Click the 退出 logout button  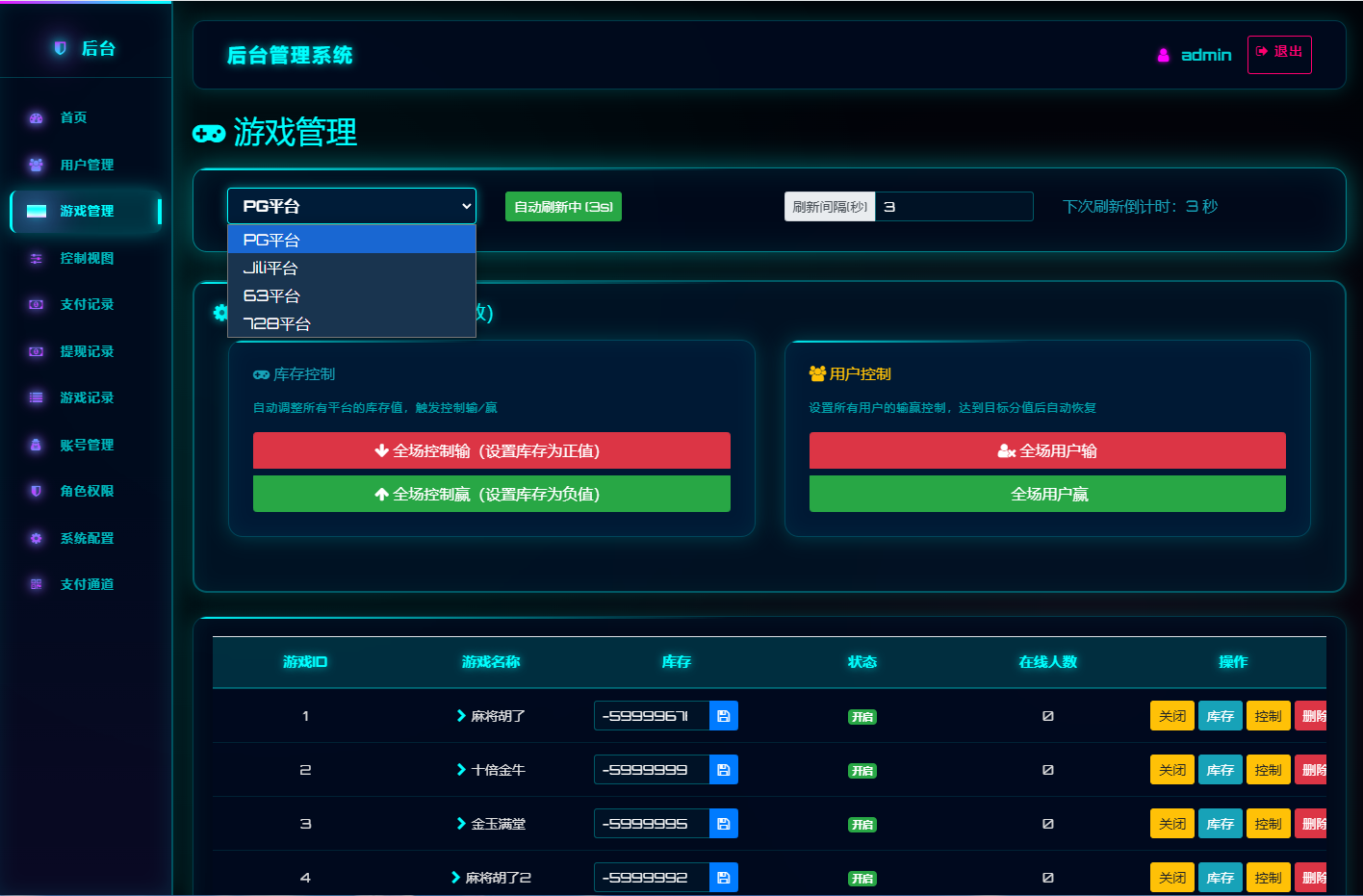tap(1279, 54)
